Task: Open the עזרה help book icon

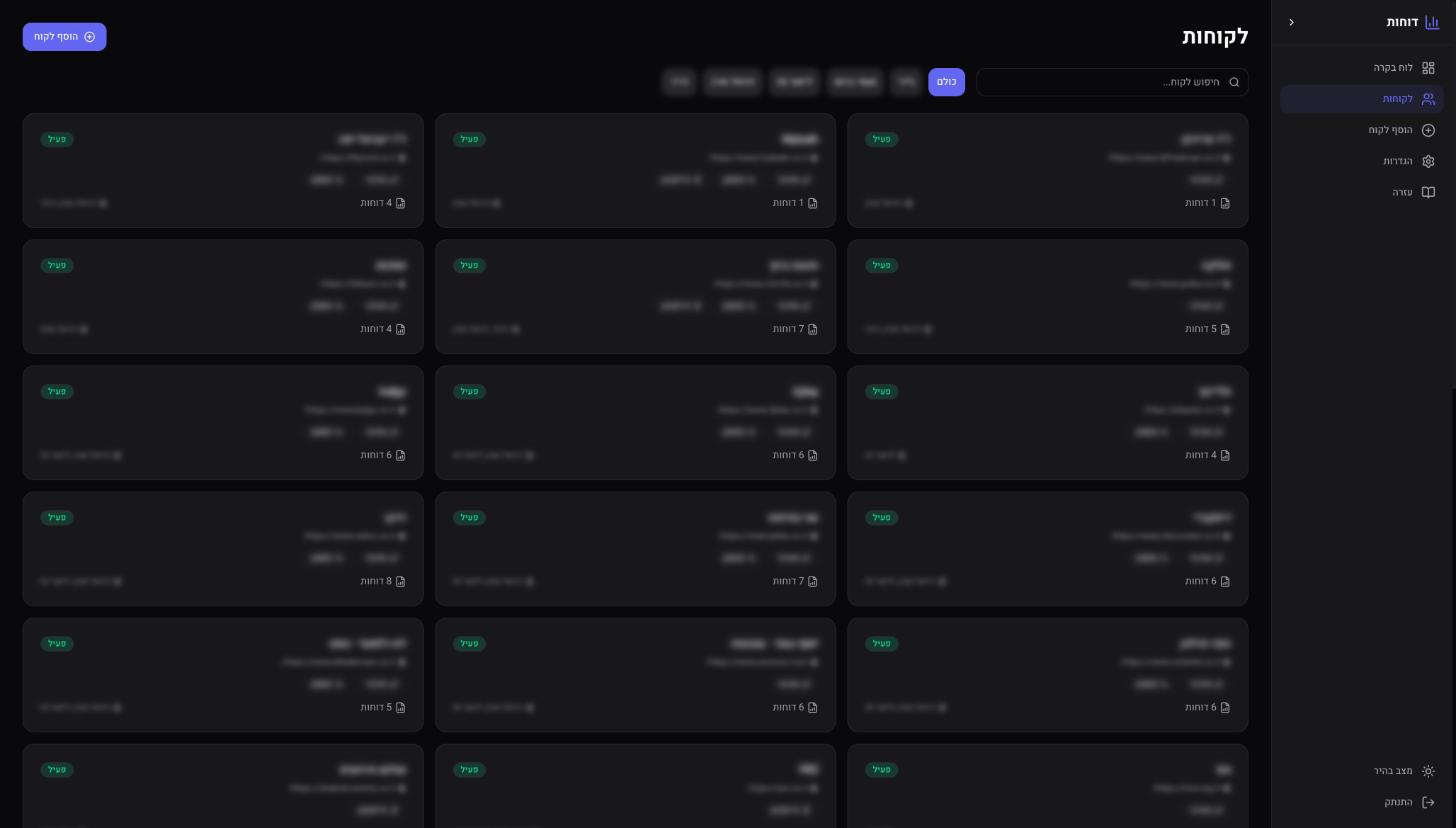Action: pos(1428,192)
